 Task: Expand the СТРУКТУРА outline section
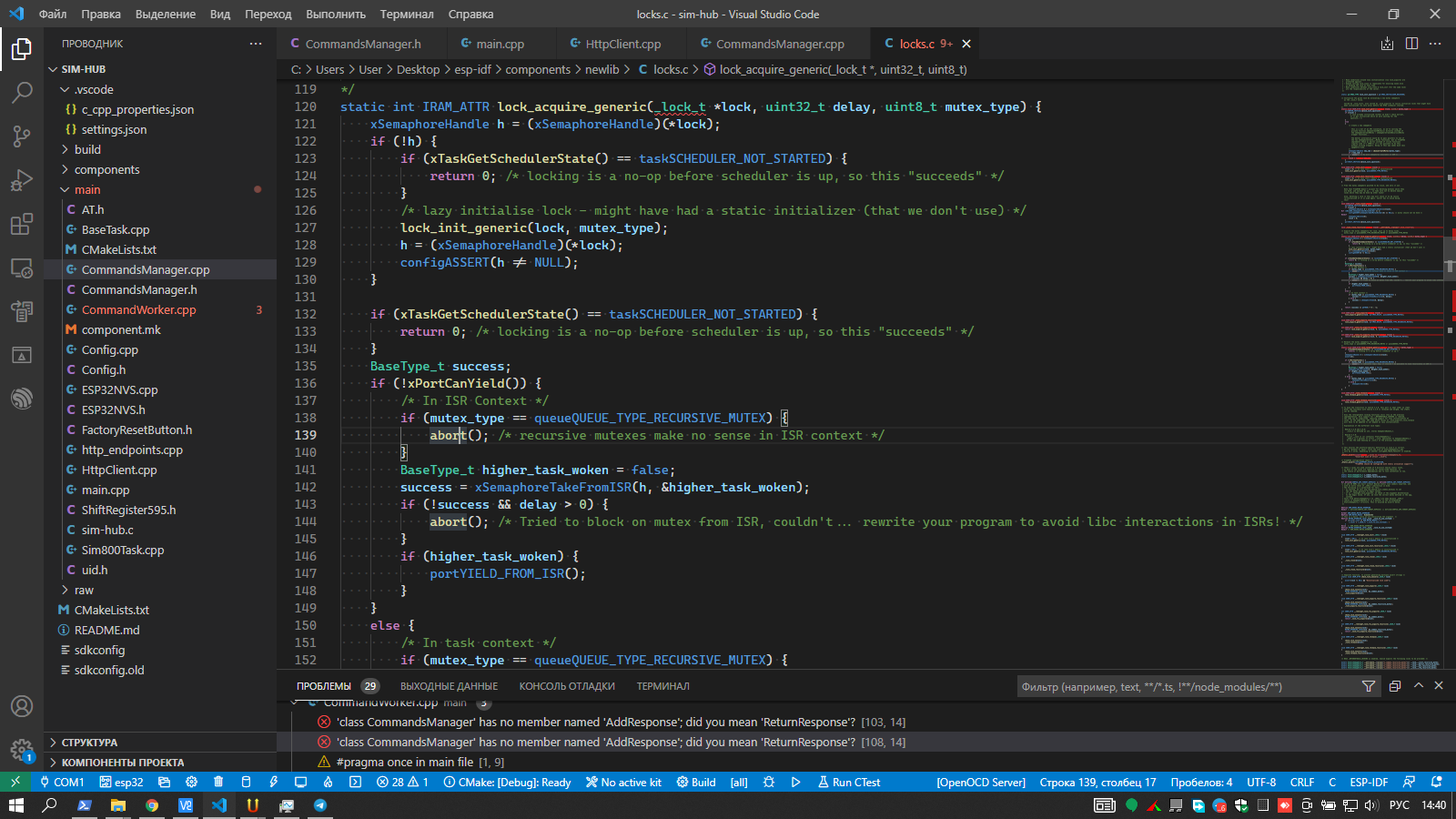89,743
